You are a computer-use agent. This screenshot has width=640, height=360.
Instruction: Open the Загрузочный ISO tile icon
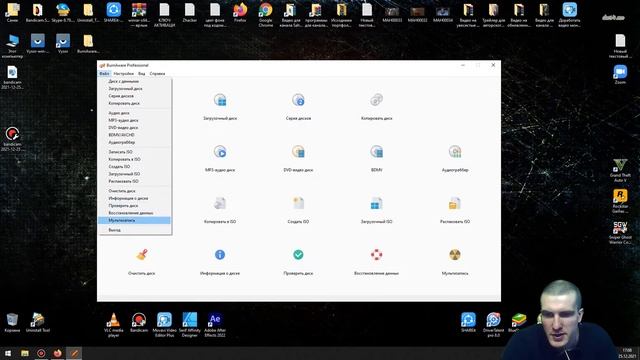click(x=376, y=203)
